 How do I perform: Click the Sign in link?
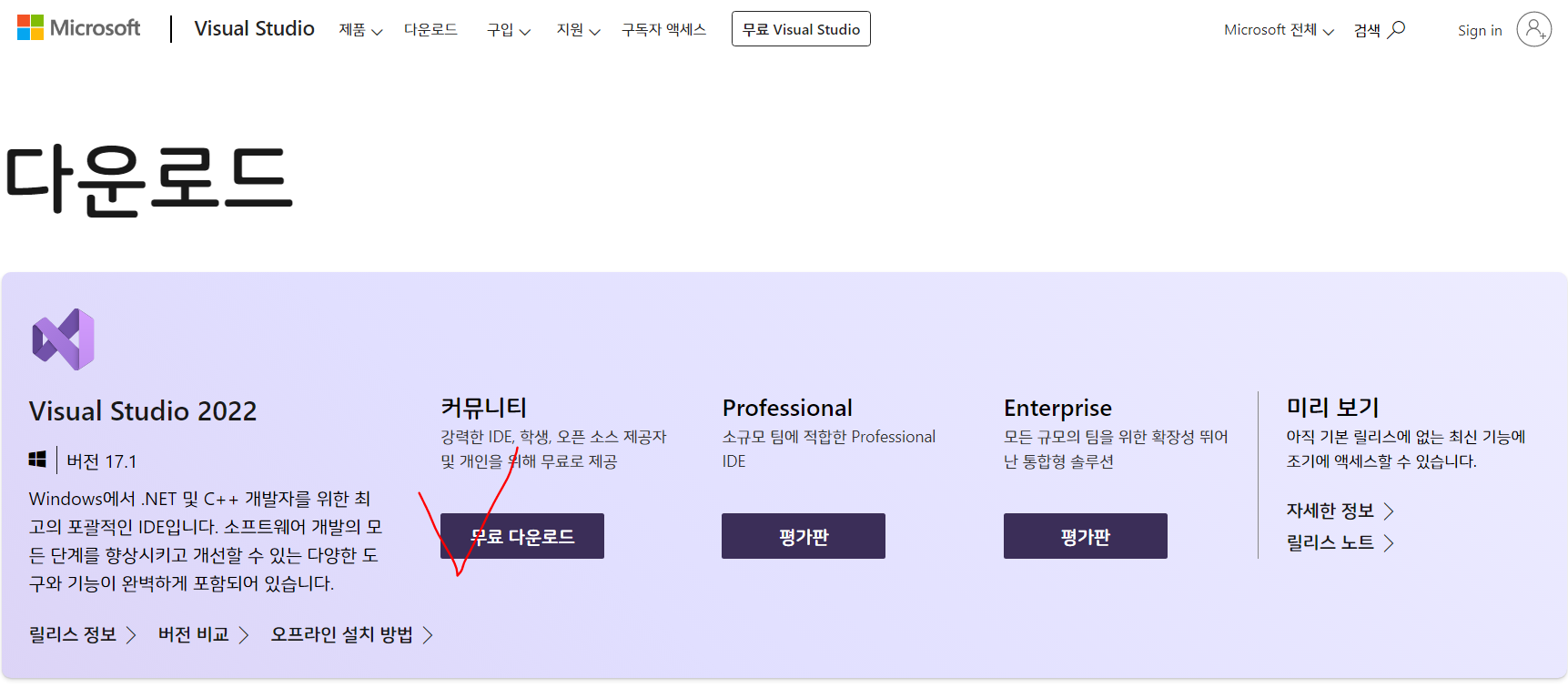tap(1480, 30)
